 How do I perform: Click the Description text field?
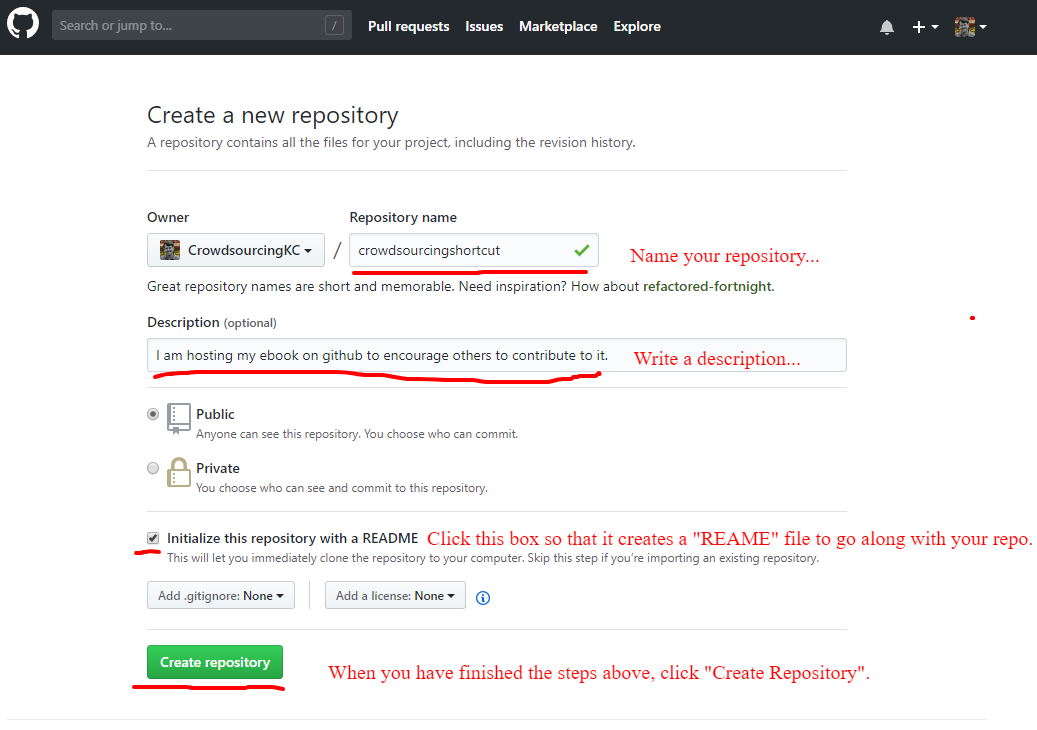[497, 355]
